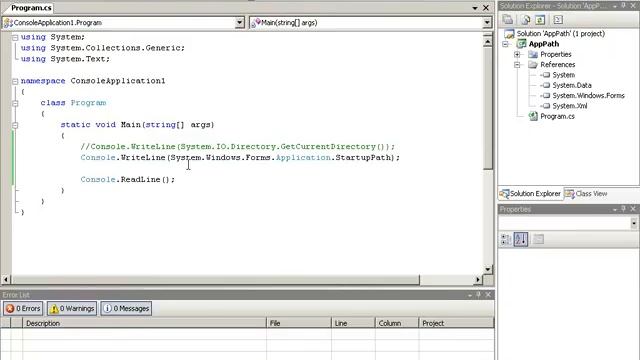Close the Program.cs document with the X
The height and width of the screenshot is (360, 640).
[486, 8]
